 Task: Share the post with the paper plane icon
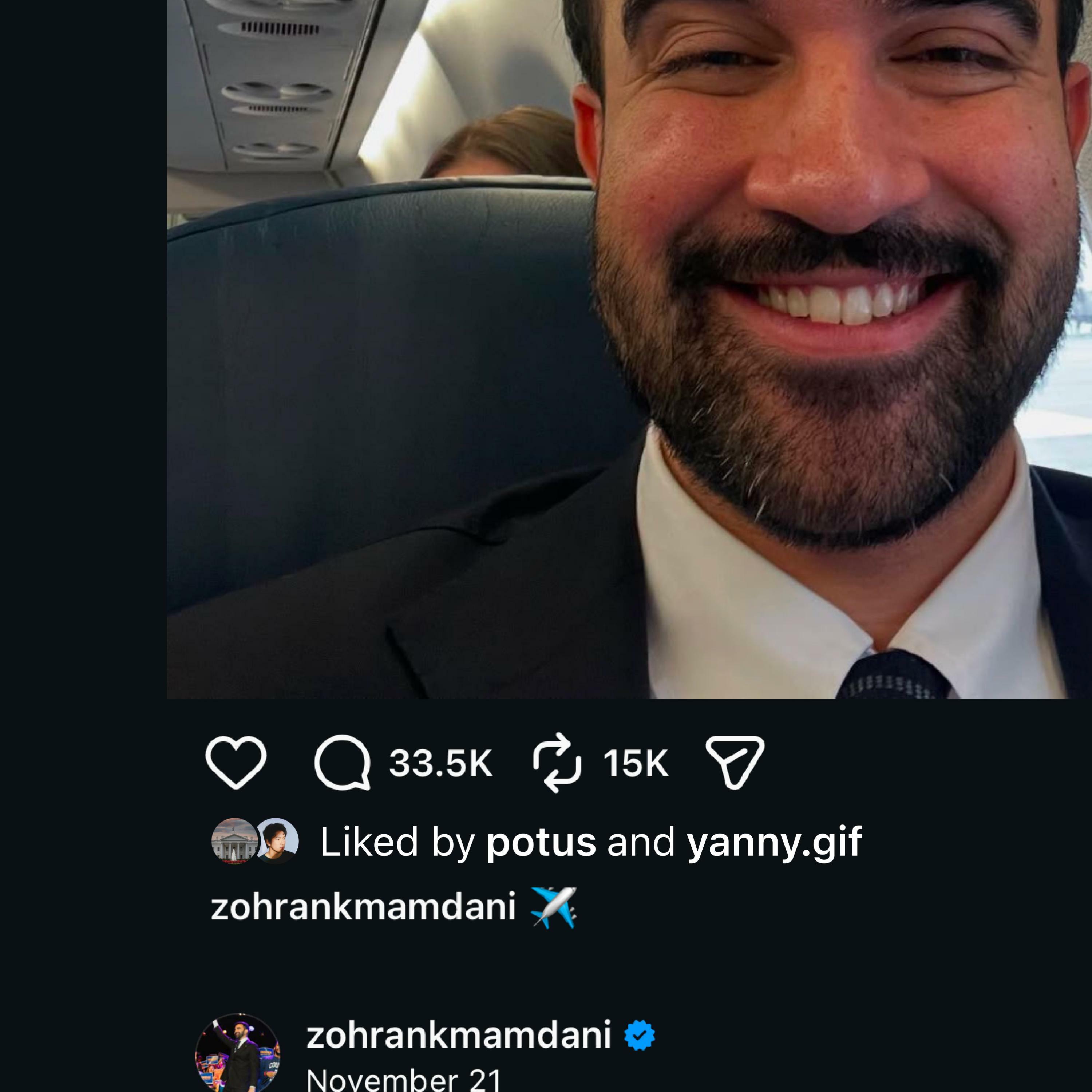(x=735, y=762)
